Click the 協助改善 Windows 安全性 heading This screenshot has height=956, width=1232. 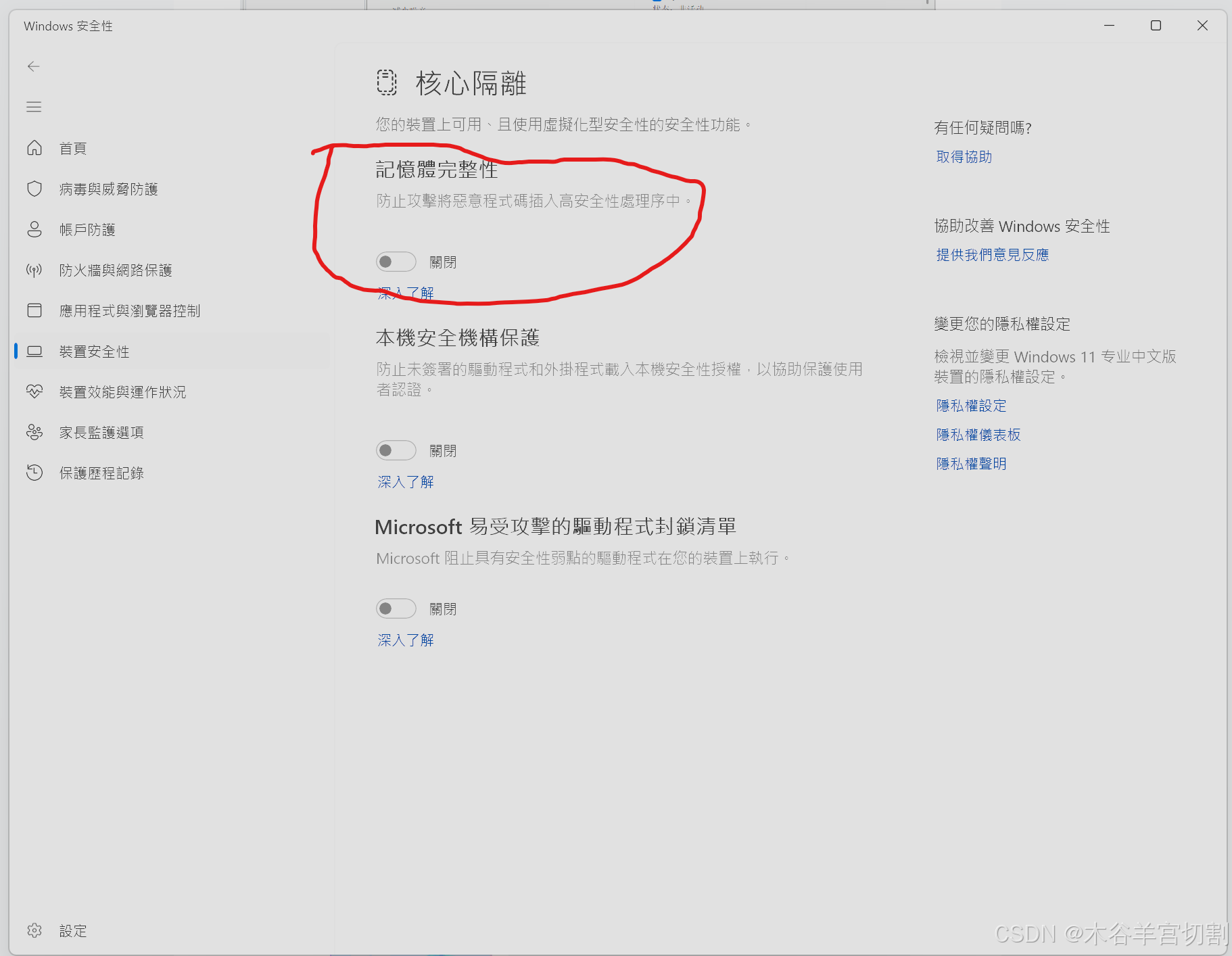point(1022,226)
